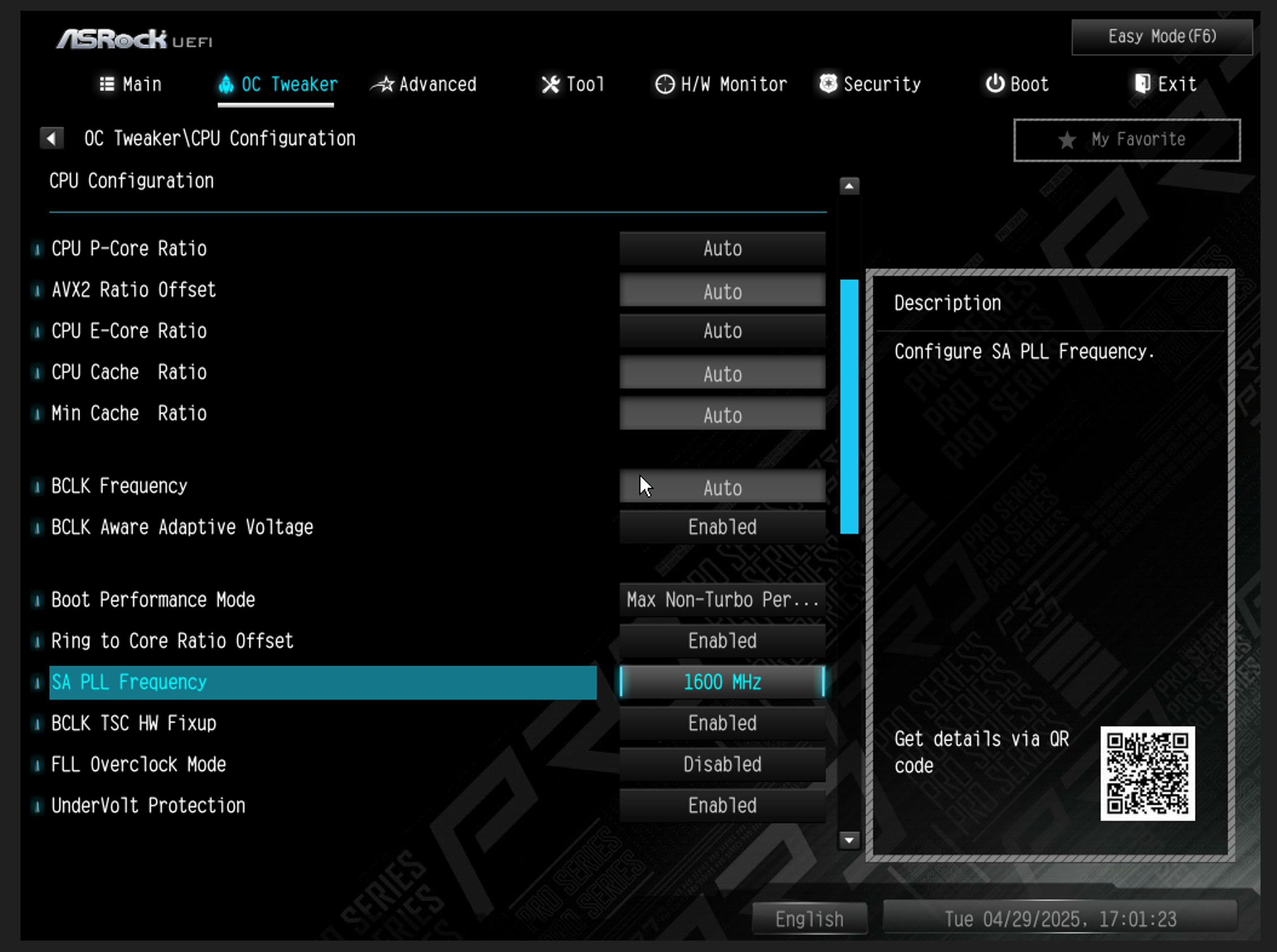This screenshot has width=1277, height=952.
Task: Click the BCLK Frequency Auto input field
Action: tap(722, 488)
